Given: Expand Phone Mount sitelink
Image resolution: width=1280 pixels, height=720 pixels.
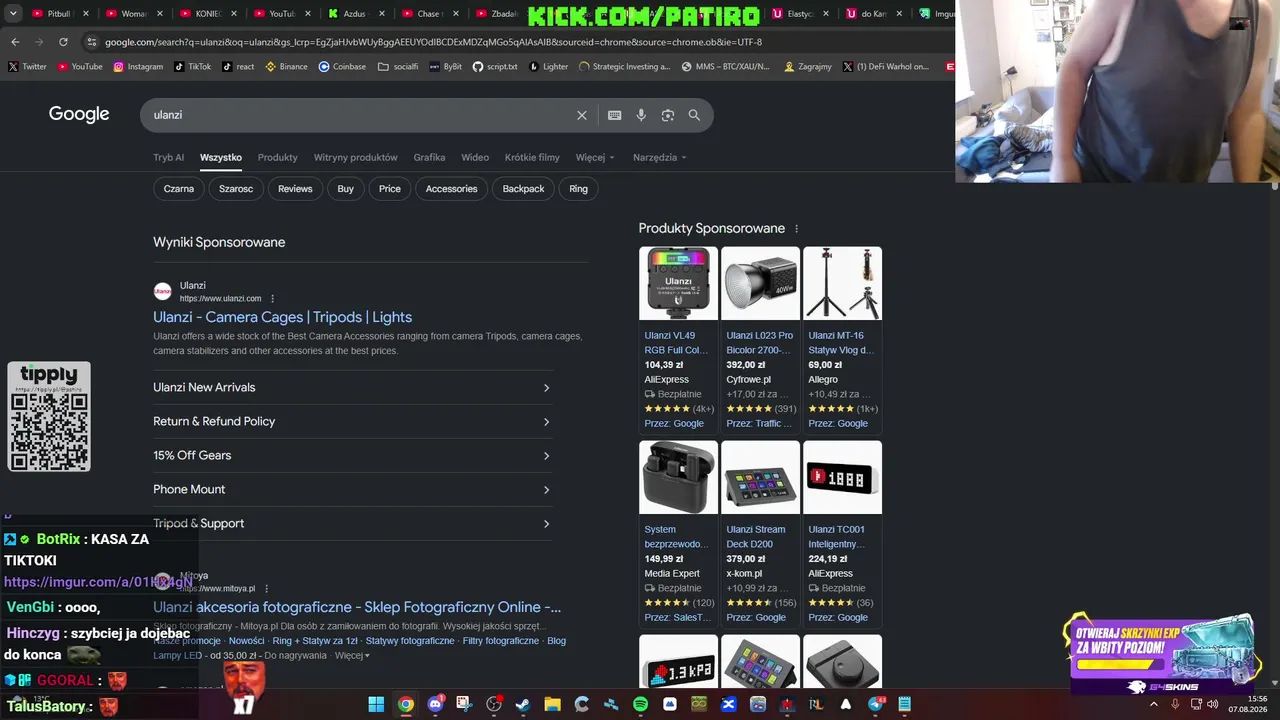Looking at the screenshot, I should 352,490.
